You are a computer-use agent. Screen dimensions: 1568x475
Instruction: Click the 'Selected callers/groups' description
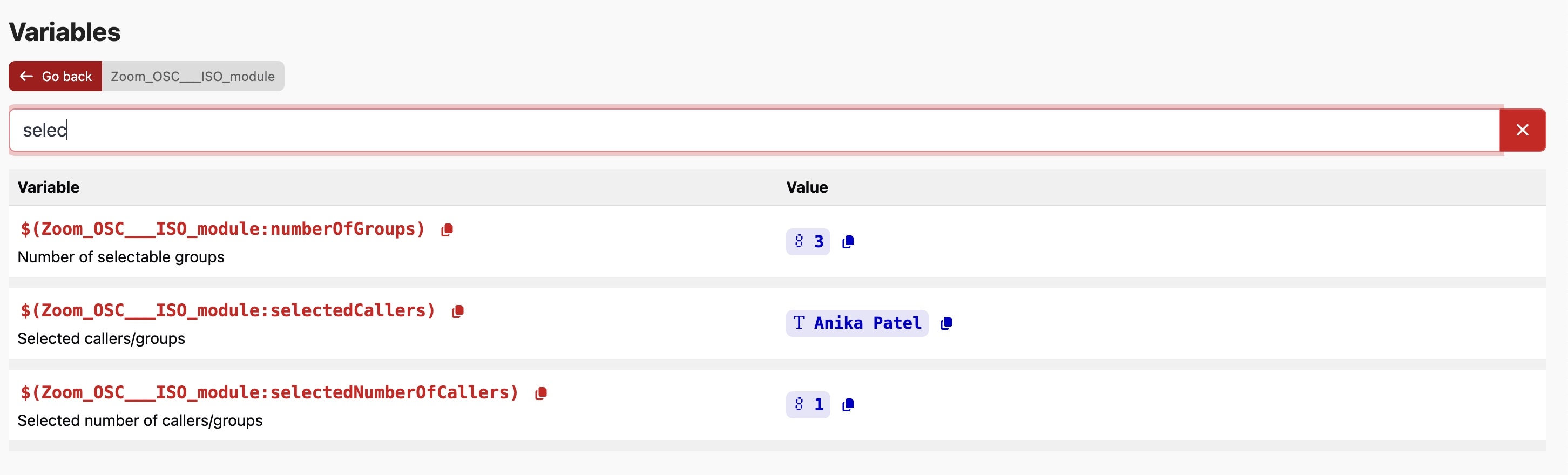coord(101,338)
